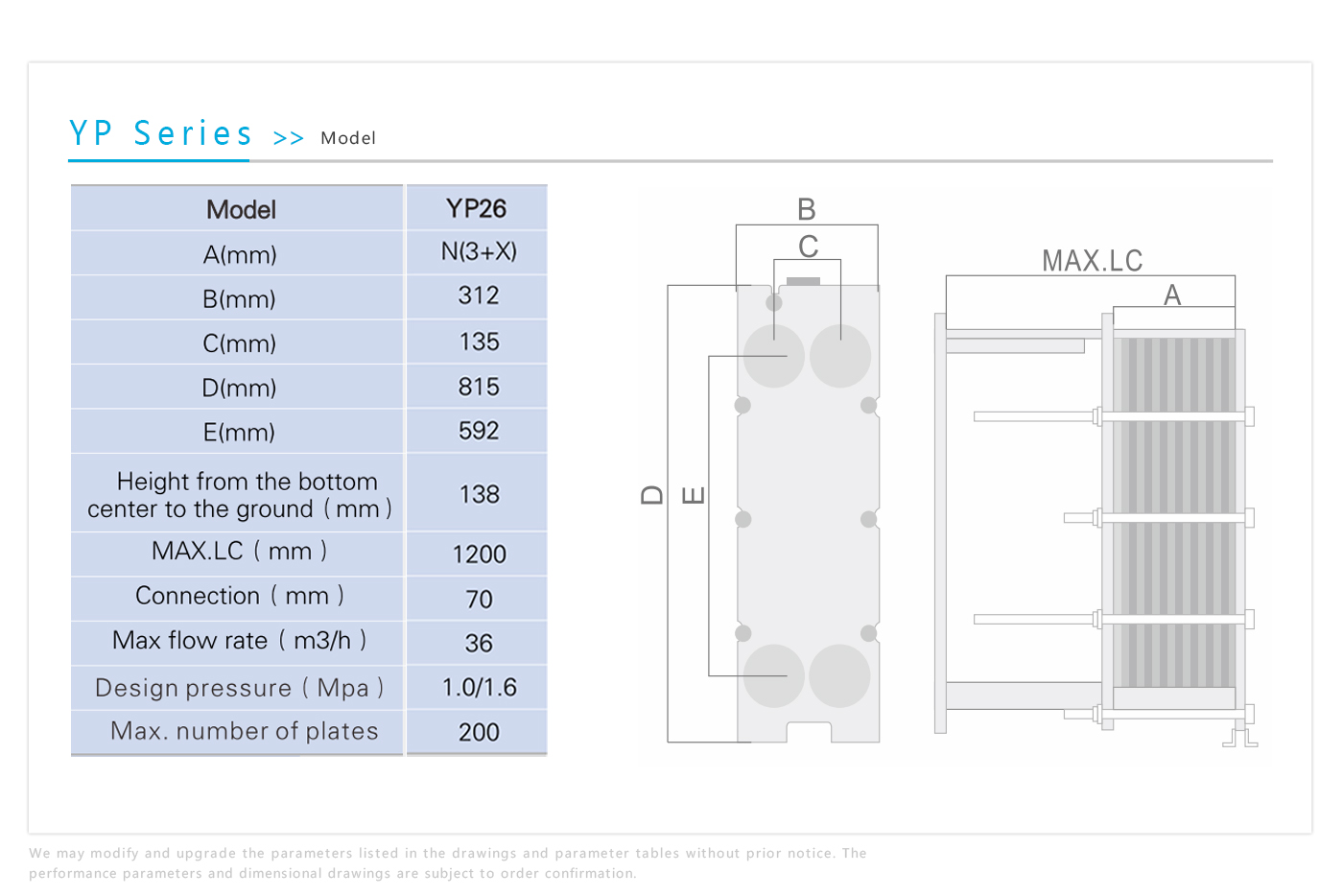Click the MAX.LC value 1200 in table
Screen dimensions: 1343x896
[479, 554]
